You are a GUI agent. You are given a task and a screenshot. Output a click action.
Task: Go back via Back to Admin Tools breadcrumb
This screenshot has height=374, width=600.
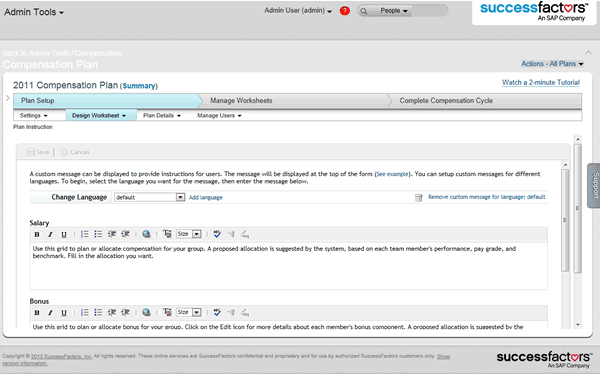(x=62, y=53)
